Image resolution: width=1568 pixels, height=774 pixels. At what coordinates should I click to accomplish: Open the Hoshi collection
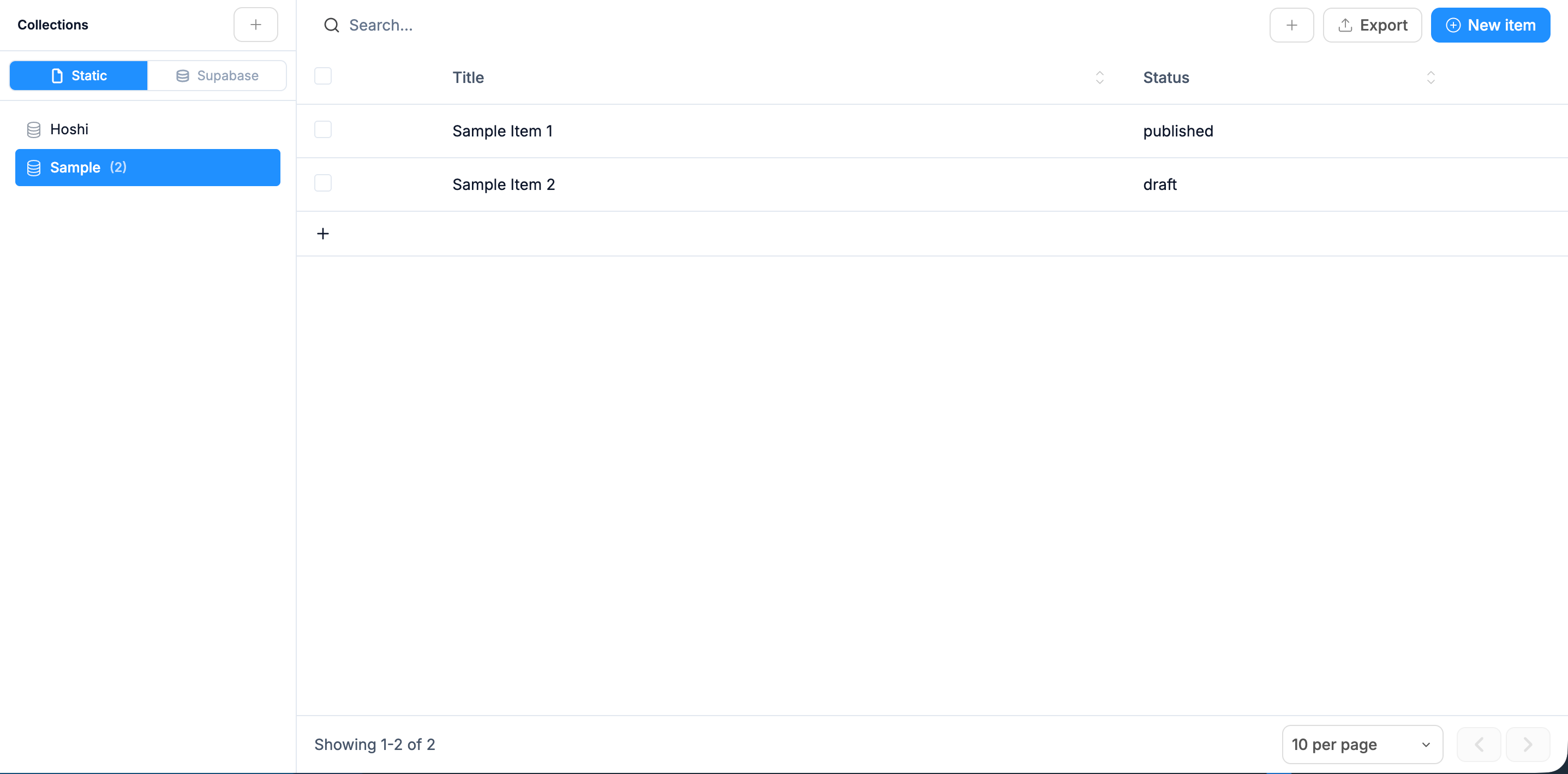tap(148, 129)
